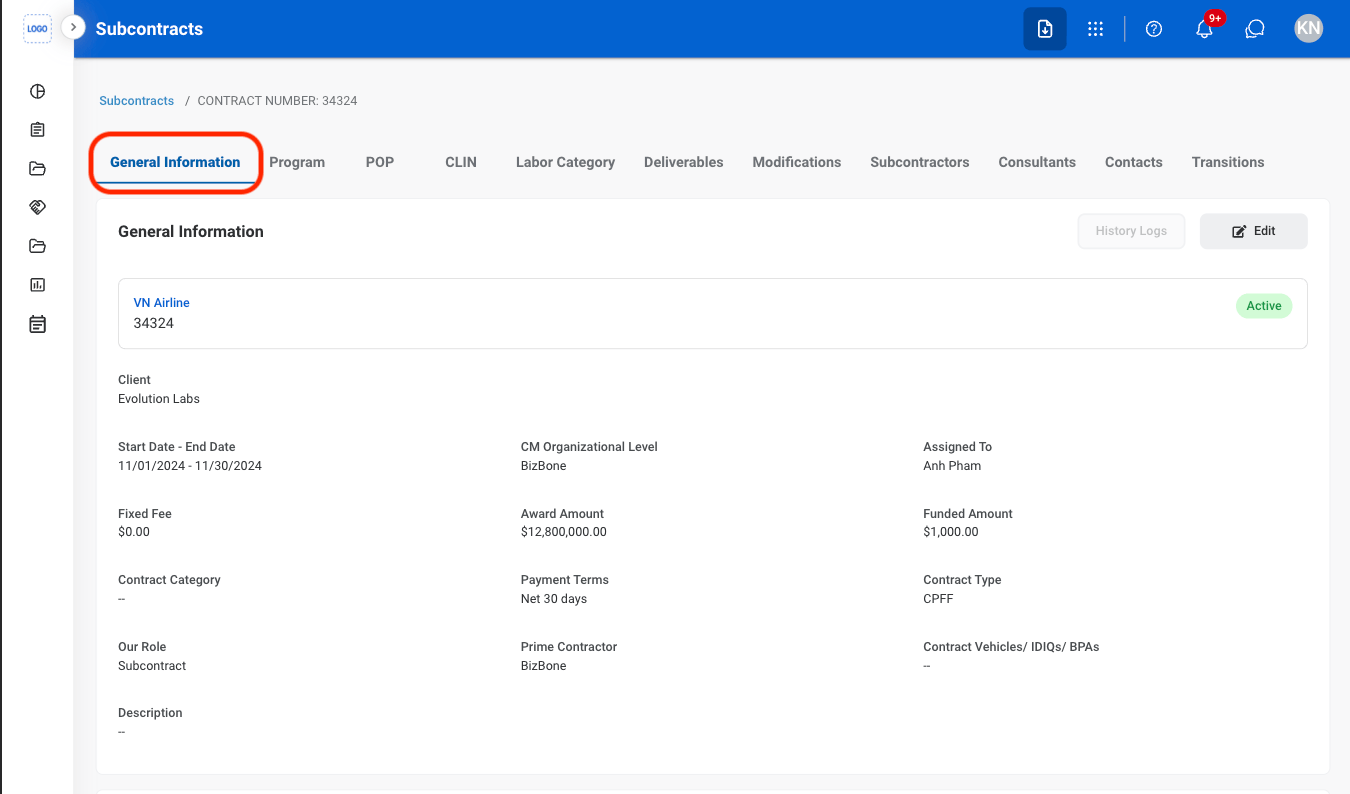The image size is (1350, 794).
Task: Click the 11/01/2024 - 11/30/2024 date range
Action: (x=190, y=466)
